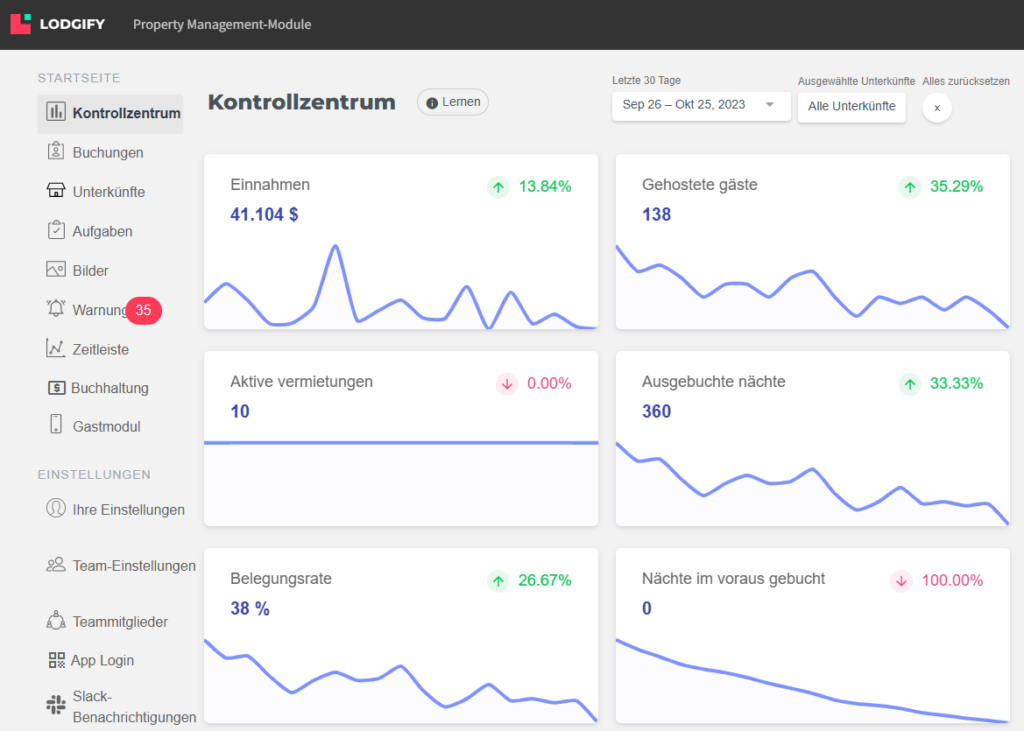Click the Sep 26 – Okt 25, 2023 date text
Screen dimensions: 1024x731
tap(684, 105)
